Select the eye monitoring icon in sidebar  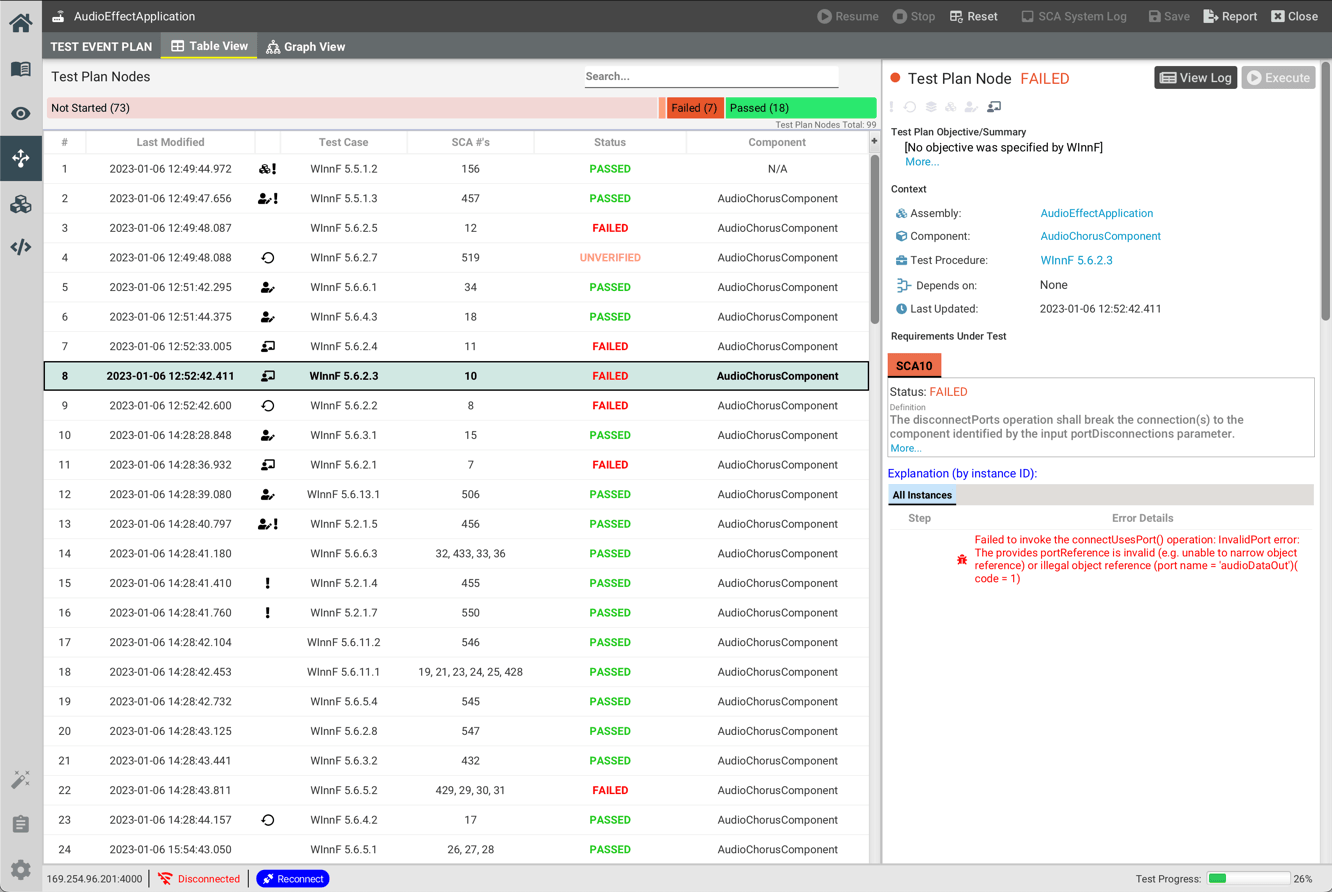coord(20,113)
